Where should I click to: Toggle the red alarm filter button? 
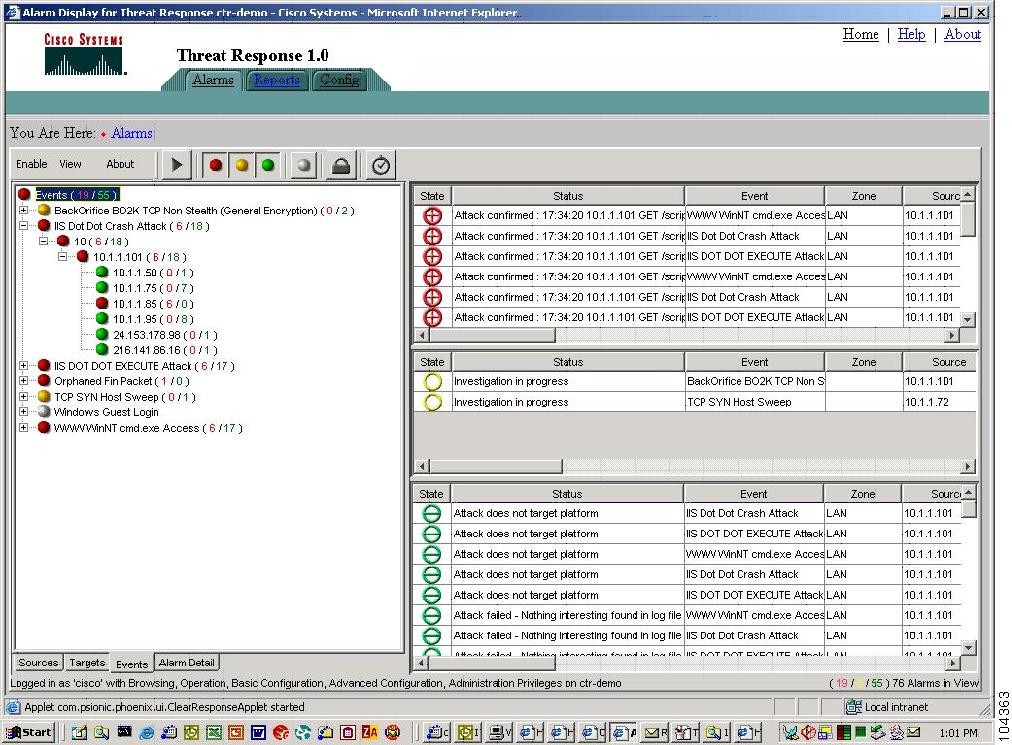216,165
